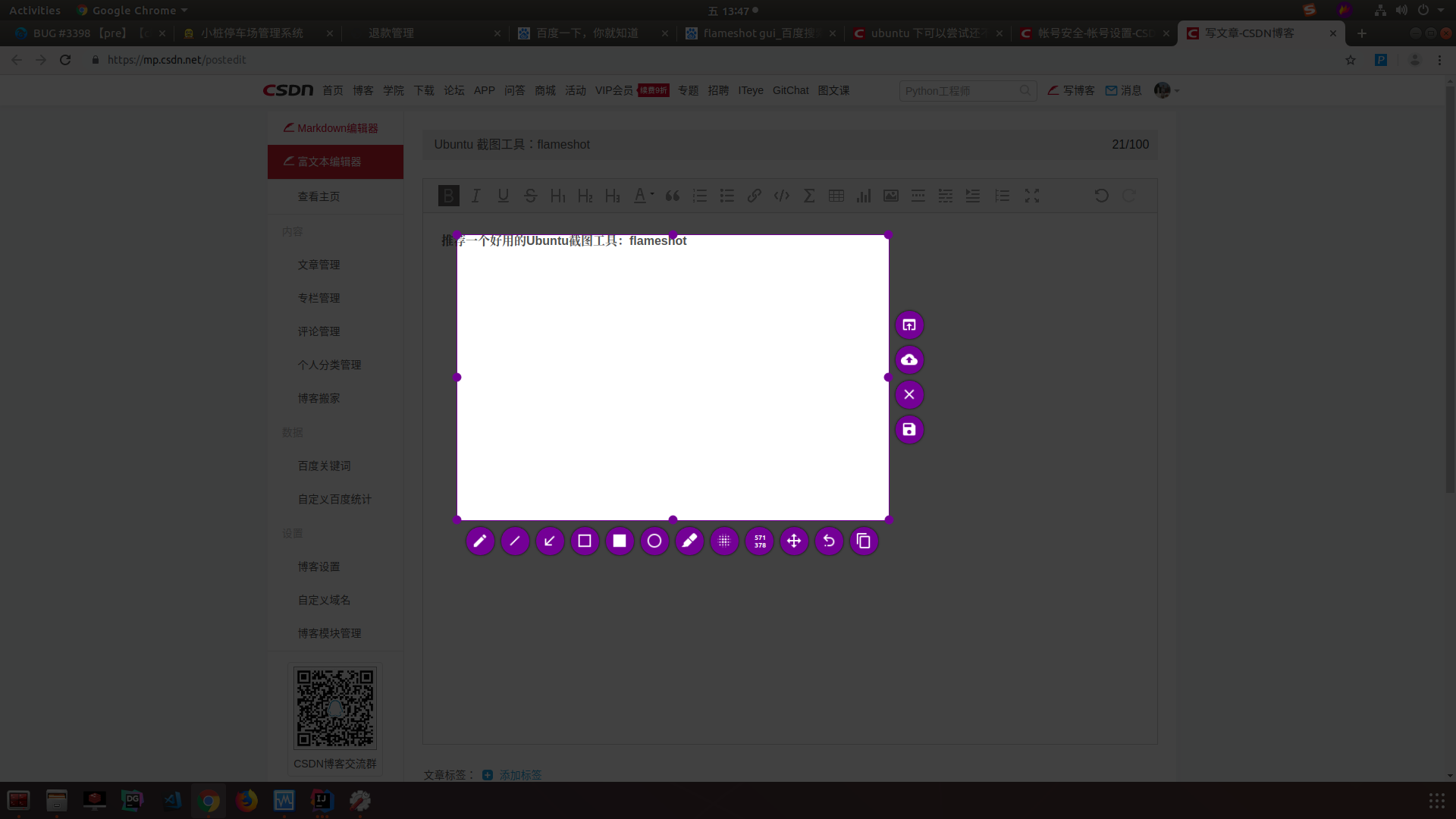This screenshot has width=1456, height=819.
Task: Apply H3 heading style
Action: tap(612, 196)
